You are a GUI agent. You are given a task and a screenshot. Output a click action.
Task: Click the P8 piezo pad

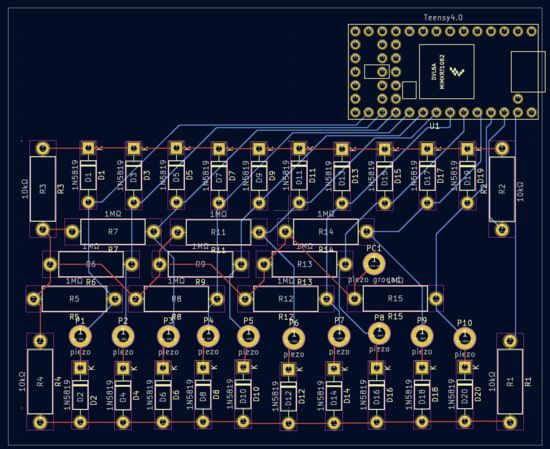point(379,334)
